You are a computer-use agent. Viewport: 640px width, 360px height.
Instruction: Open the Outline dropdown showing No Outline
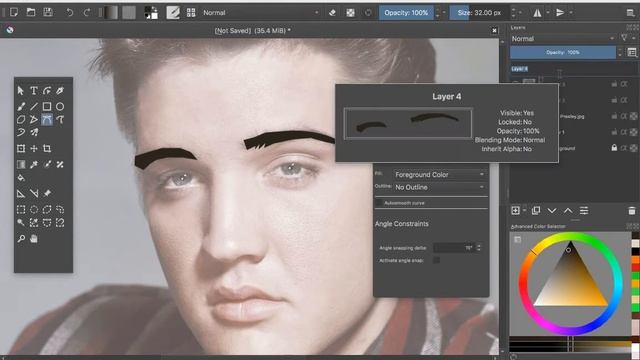pyautogui.click(x=440, y=187)
